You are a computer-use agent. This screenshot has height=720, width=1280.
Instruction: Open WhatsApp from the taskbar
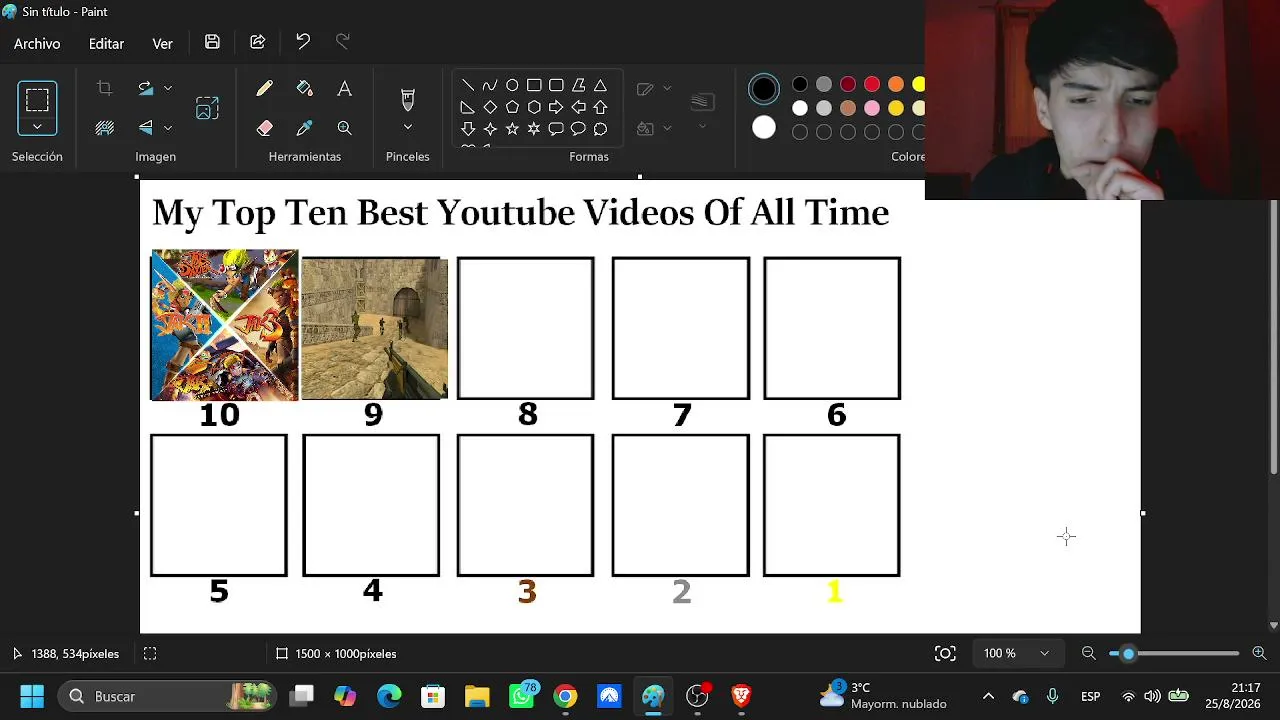coord(521,696)
